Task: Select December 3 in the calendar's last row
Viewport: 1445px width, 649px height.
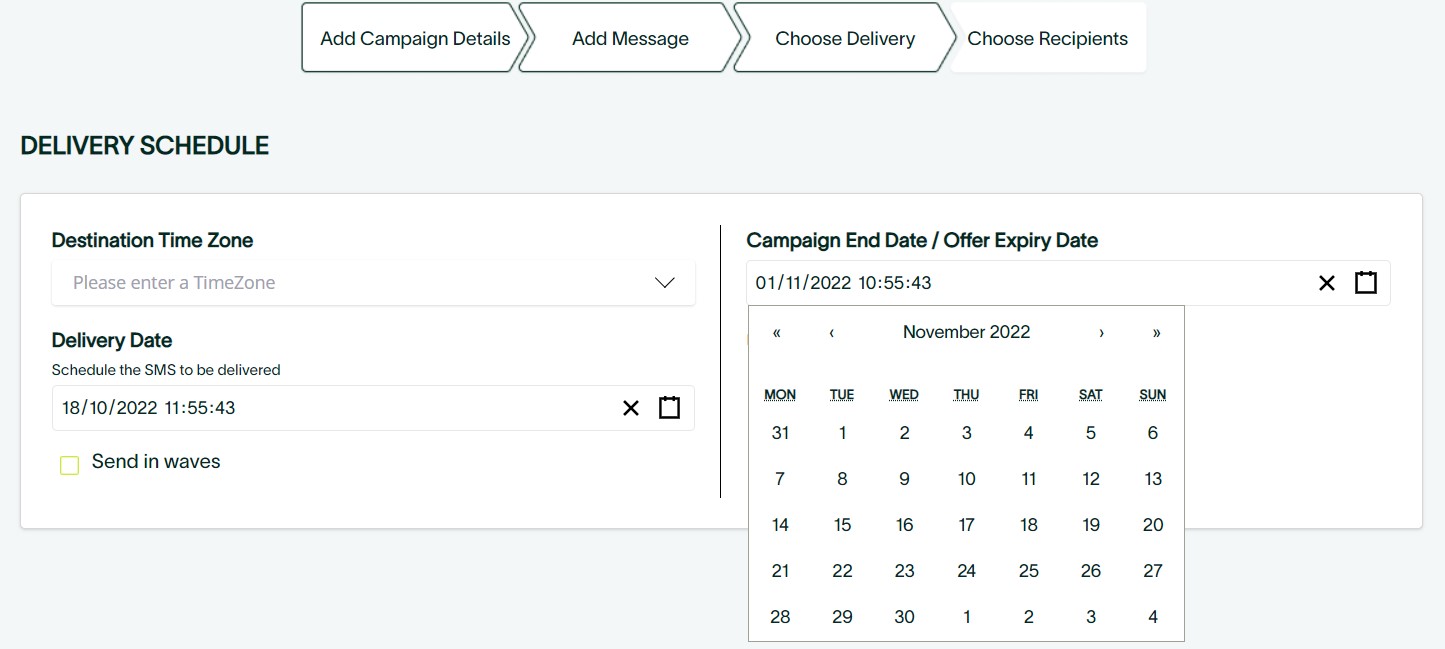Action: click(1091, 617)
